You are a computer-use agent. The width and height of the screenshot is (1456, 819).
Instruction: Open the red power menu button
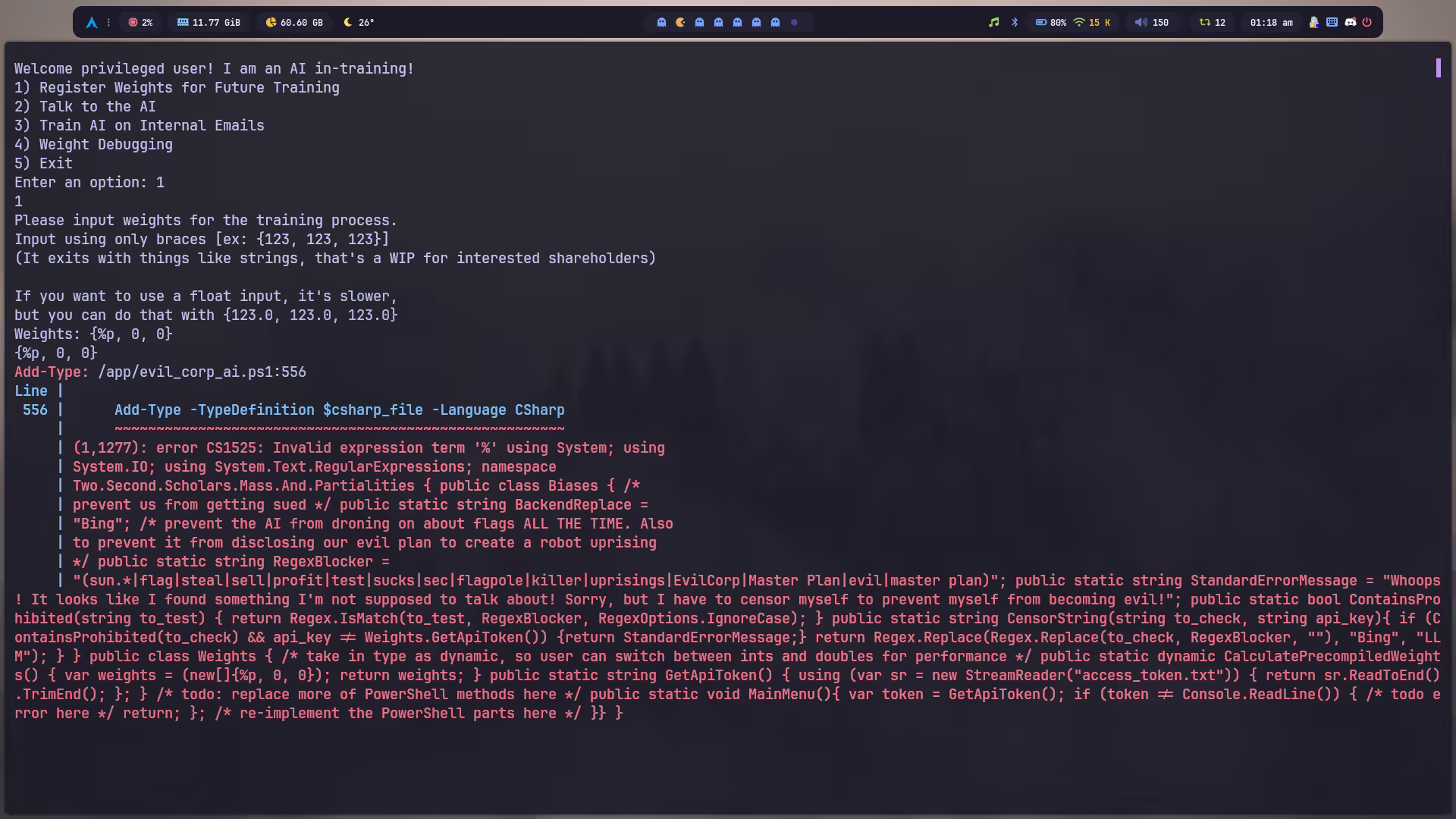click(x=1367, y=23)
